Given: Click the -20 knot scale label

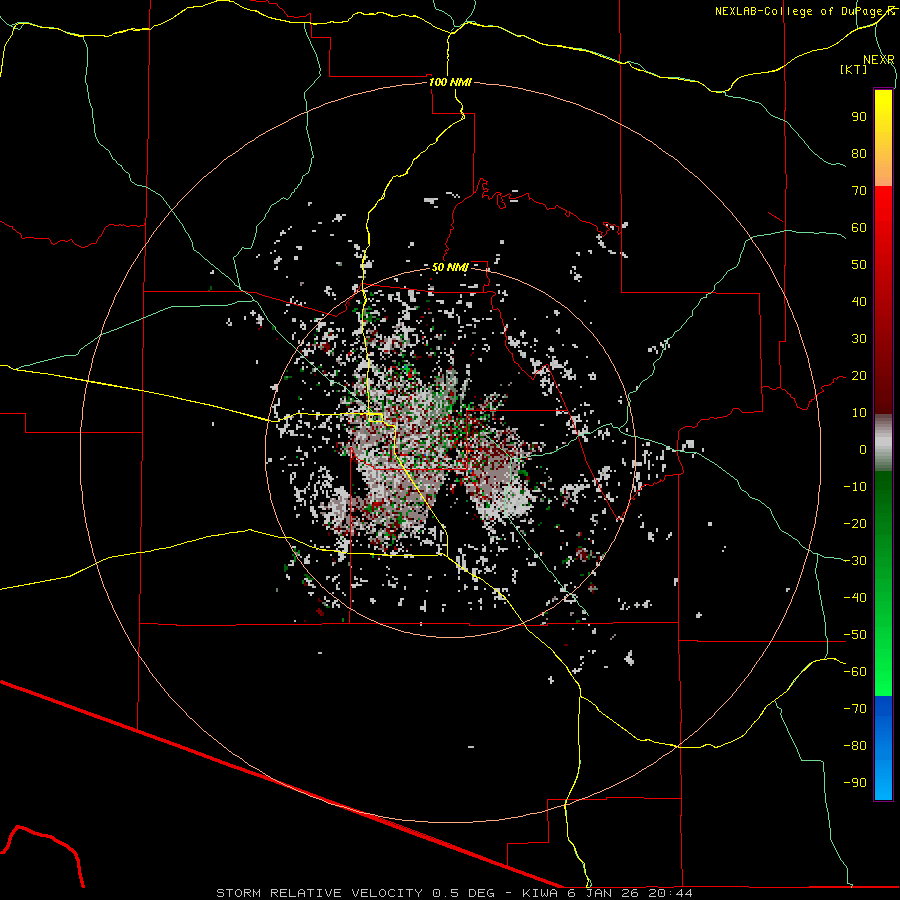Looking at the screenshot, I should point(855,523).
